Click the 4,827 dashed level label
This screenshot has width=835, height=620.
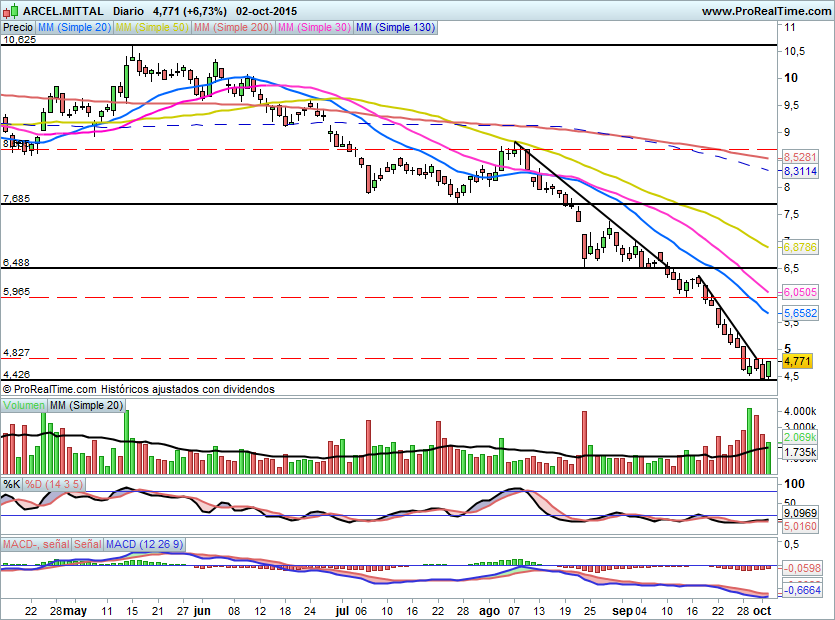17,353
